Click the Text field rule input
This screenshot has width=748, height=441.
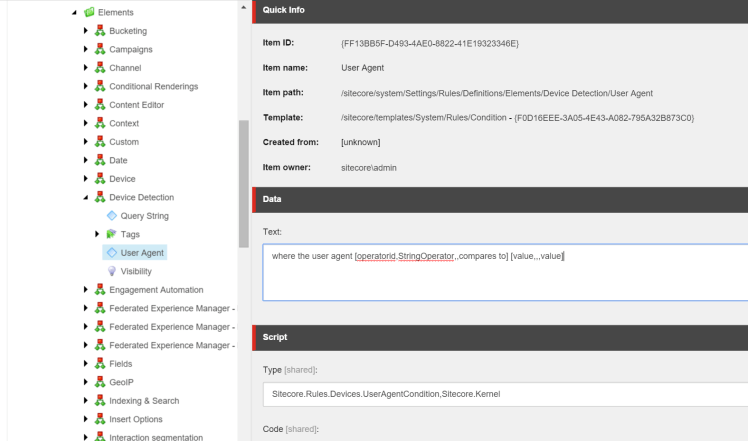click(x=505, y=272)
